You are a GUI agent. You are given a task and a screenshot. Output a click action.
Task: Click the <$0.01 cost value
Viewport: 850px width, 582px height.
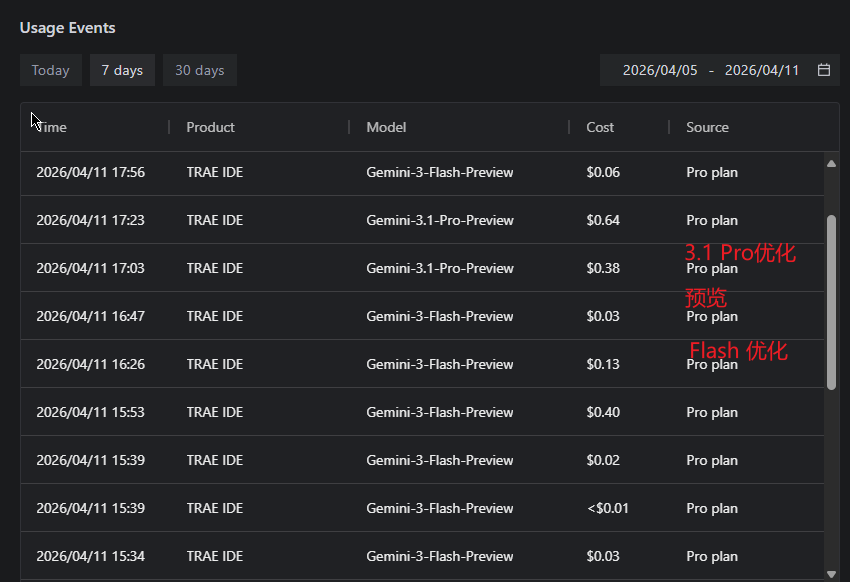tap(608, 508)
